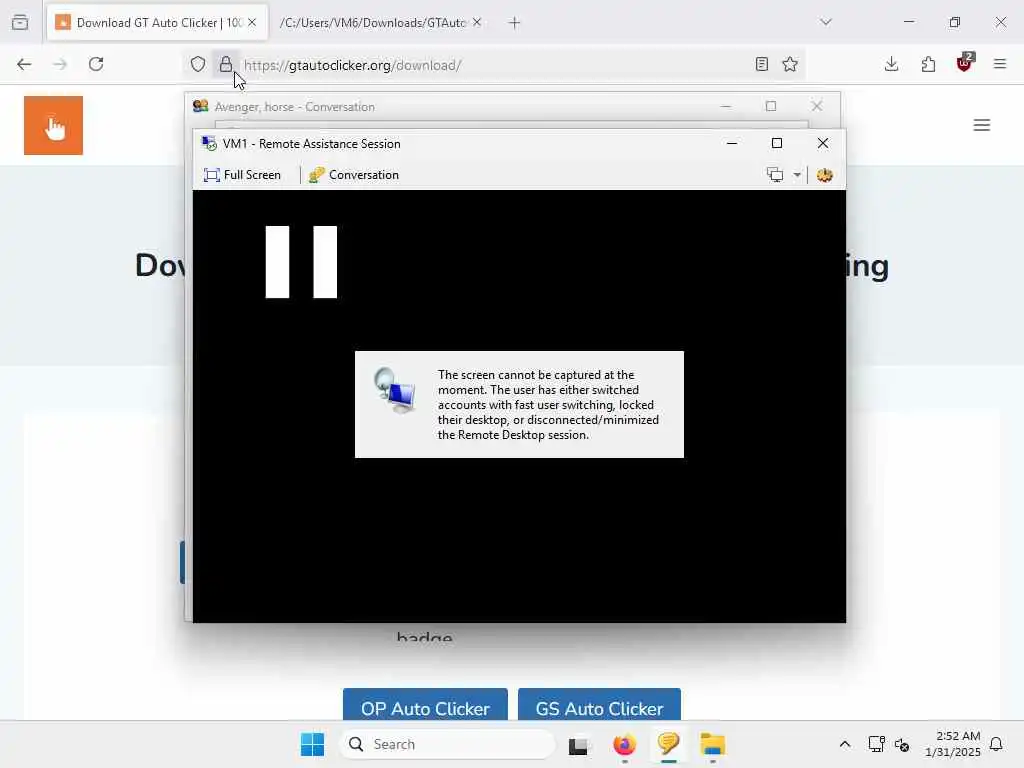Open Conversation in Remote Assistance toolbar

pos(353,175)
